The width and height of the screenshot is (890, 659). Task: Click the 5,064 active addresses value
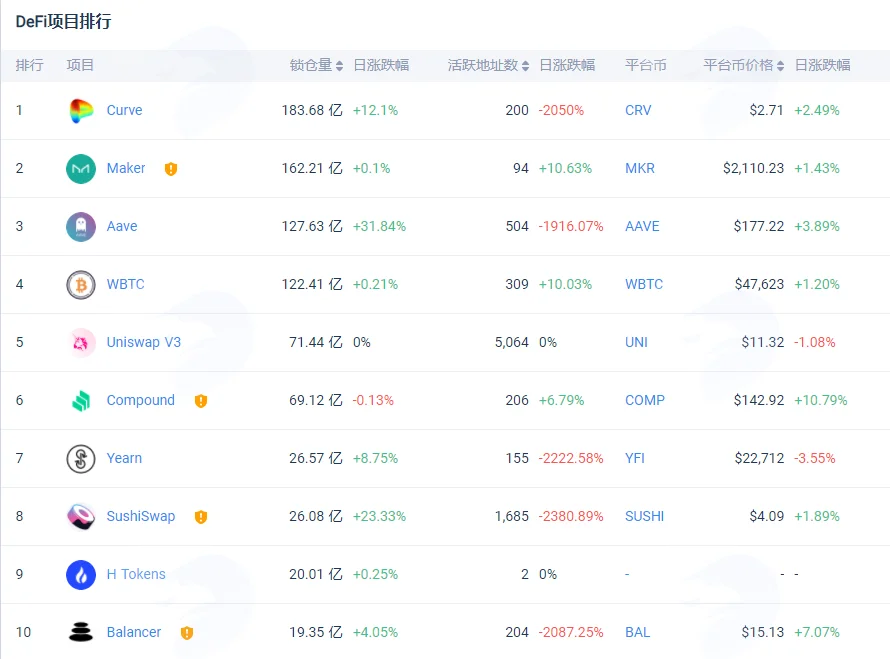pos(511,342)
